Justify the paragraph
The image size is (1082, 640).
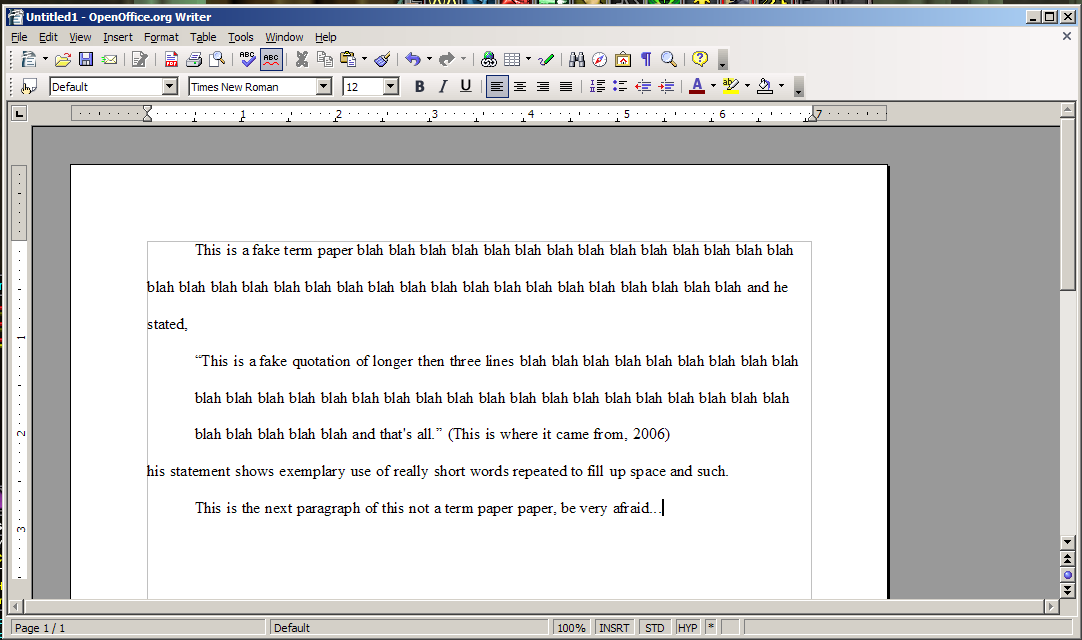point(566,87)
